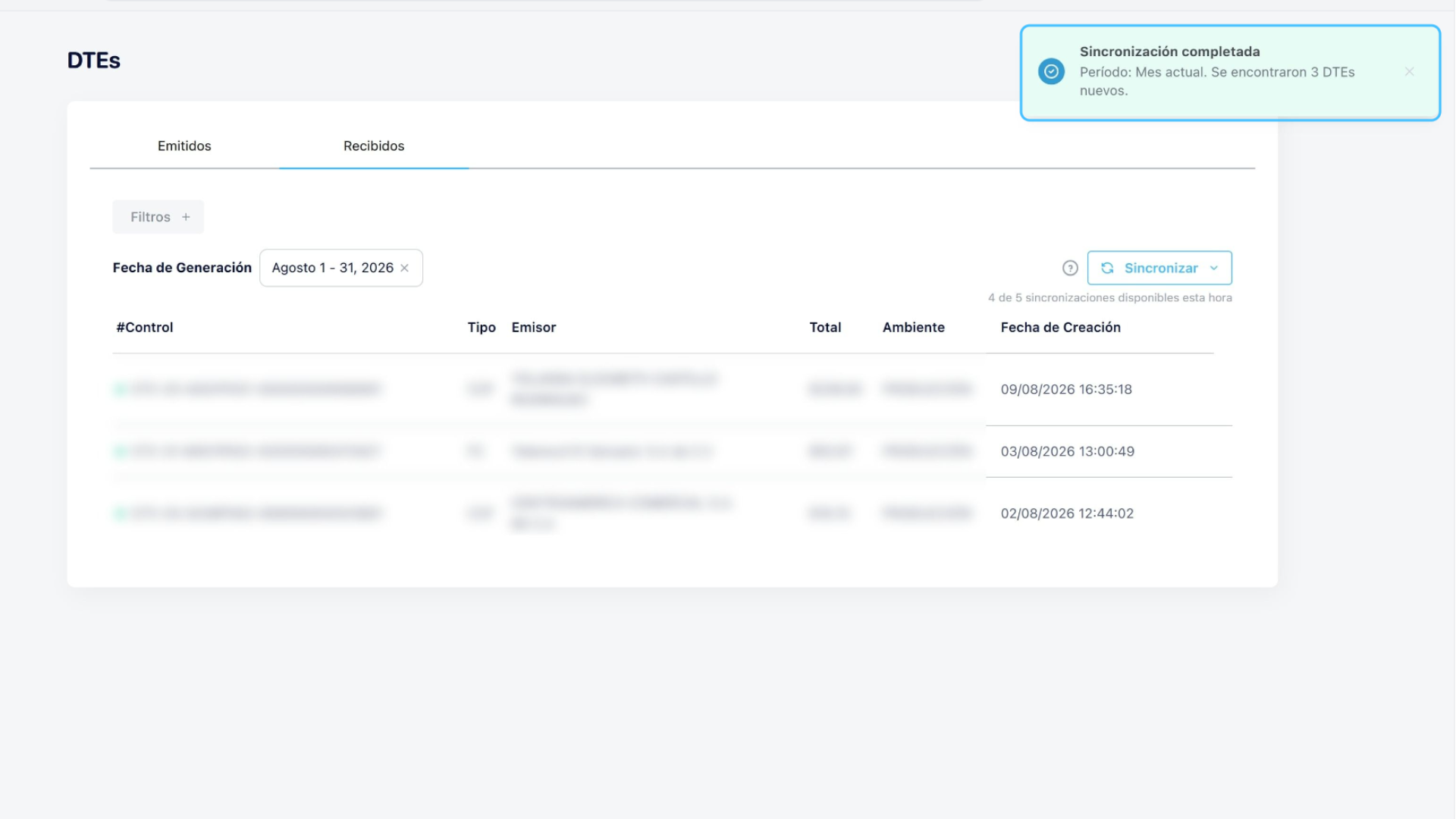Select row dated 09/08/2026 16:35:18

click(672, 389)
